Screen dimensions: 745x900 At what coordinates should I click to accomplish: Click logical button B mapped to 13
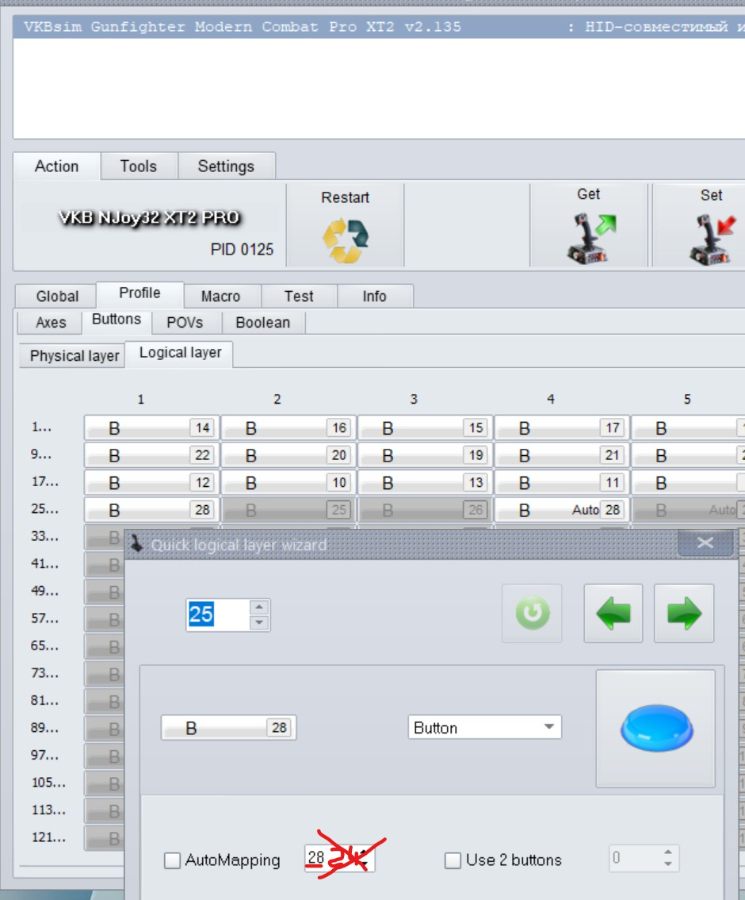coord(425,482)
